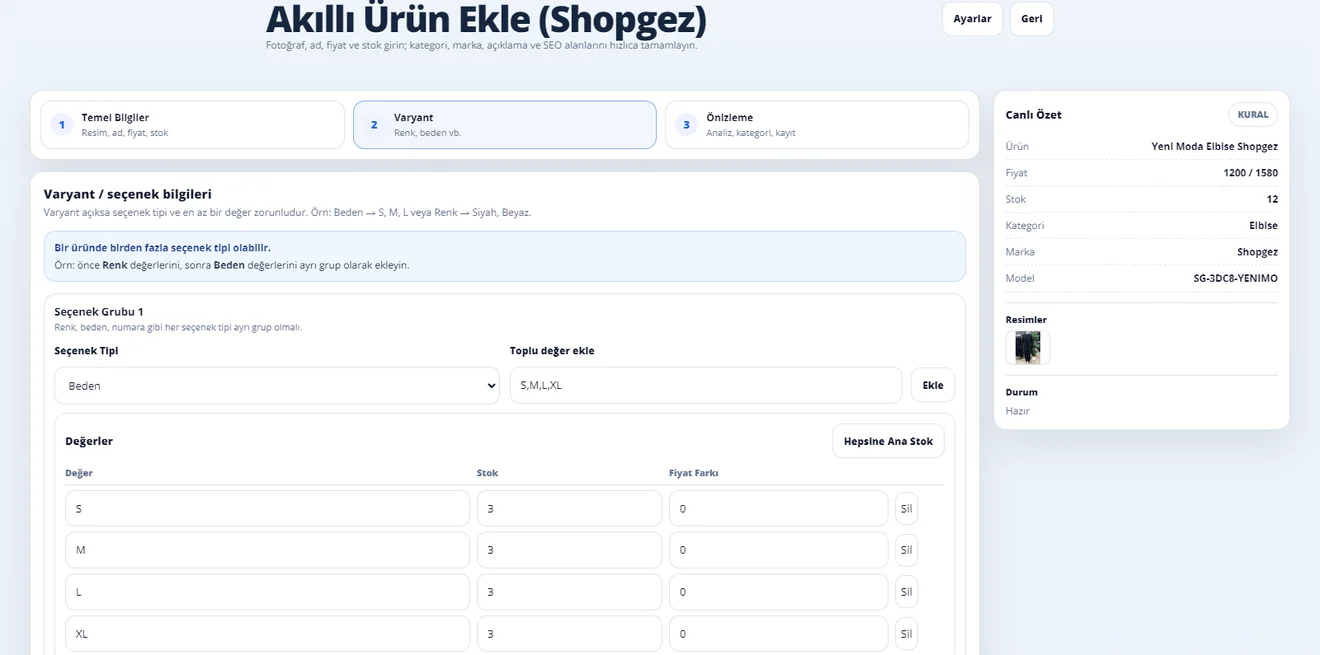The height and width of the screenshot is (655, 1320).
Task: Click the 'Seçenek Grubu 1' heading
Action: (99, 312)
